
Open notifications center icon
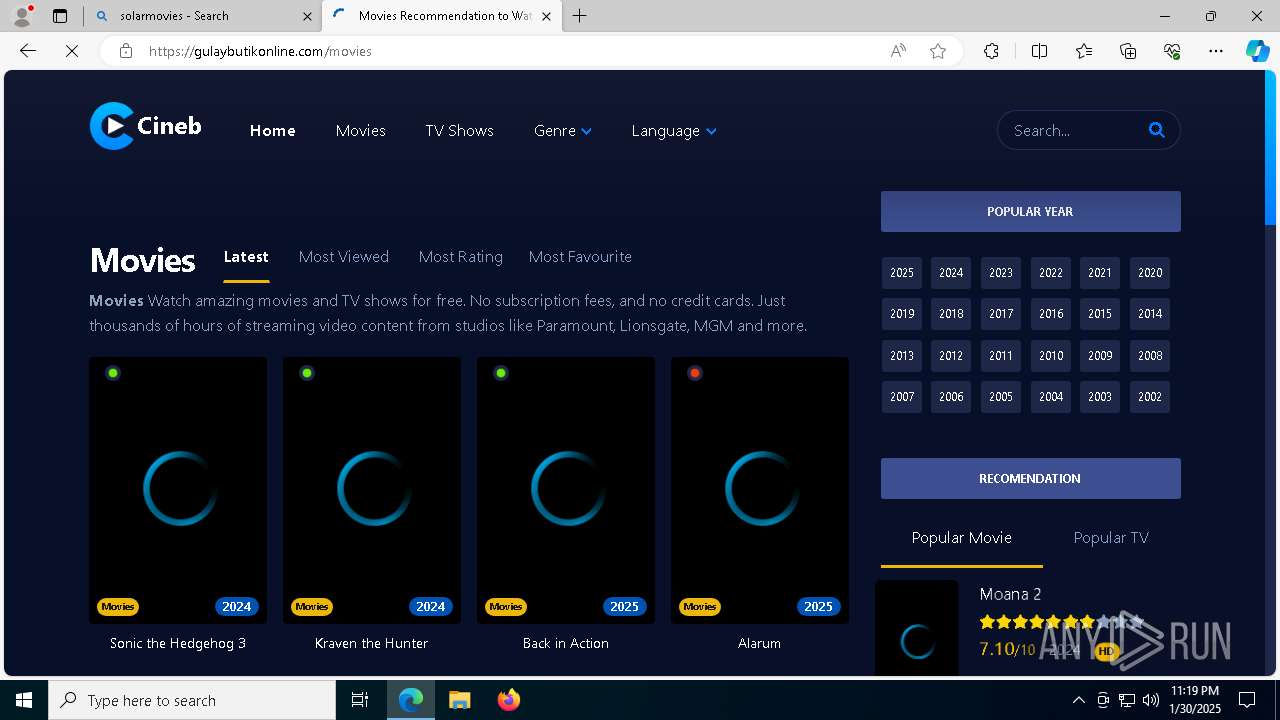coord(1247,700)
